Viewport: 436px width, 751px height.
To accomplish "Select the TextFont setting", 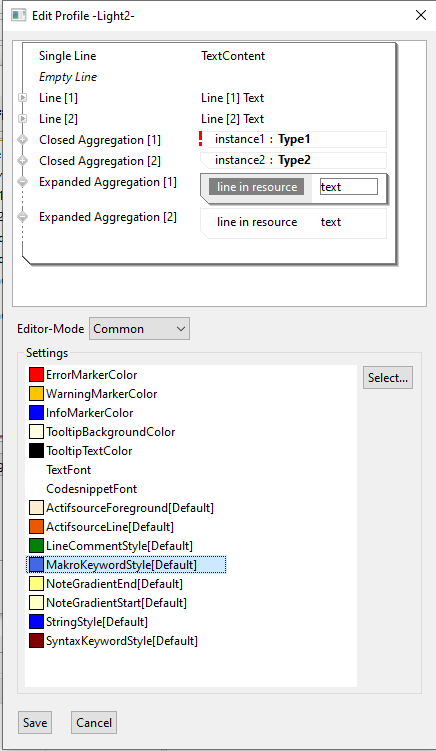I will 69,470.
